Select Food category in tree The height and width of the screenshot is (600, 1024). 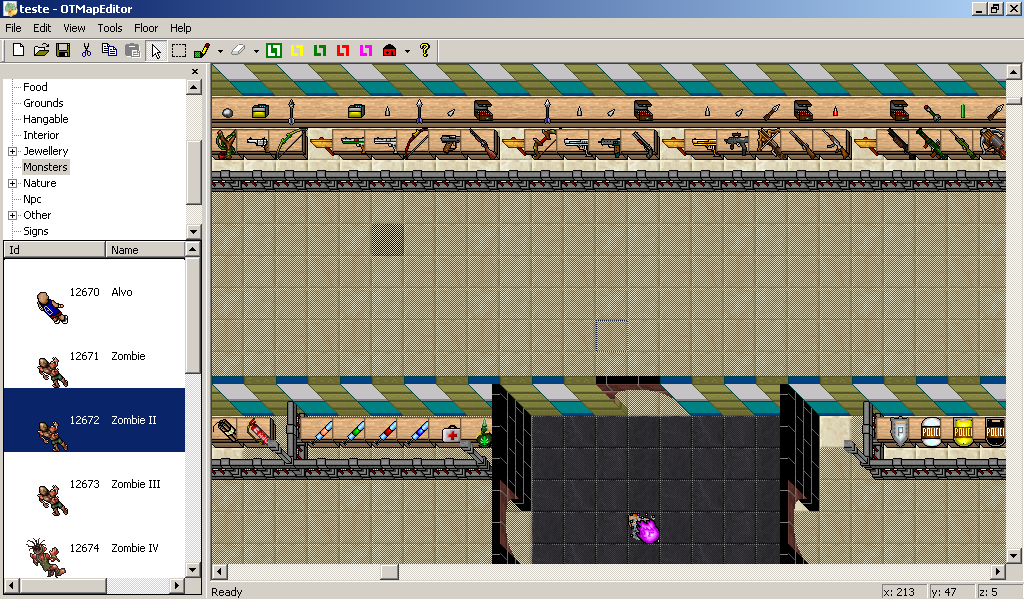point(35,87)
